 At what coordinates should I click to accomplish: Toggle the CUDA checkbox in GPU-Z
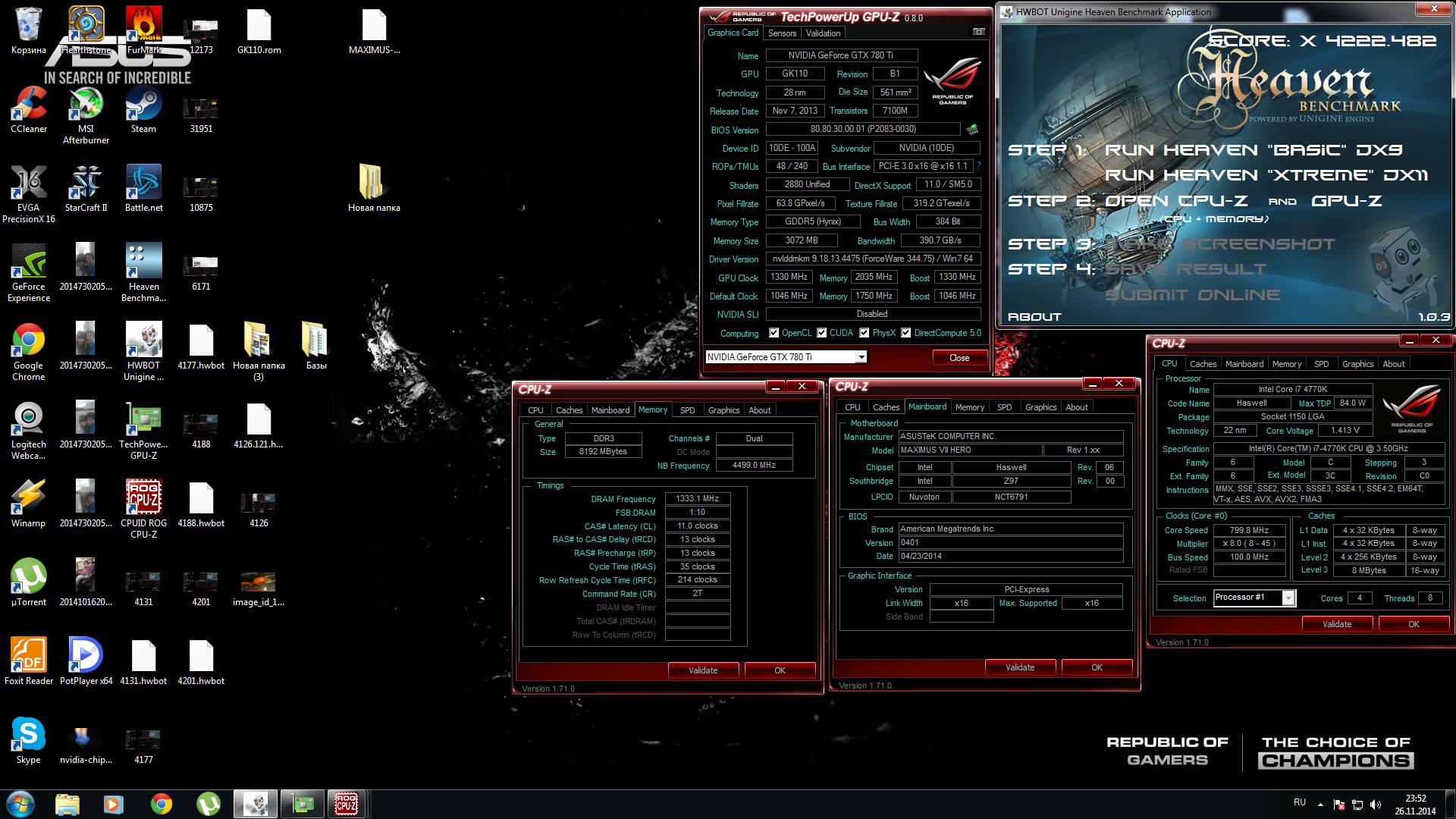822,333
